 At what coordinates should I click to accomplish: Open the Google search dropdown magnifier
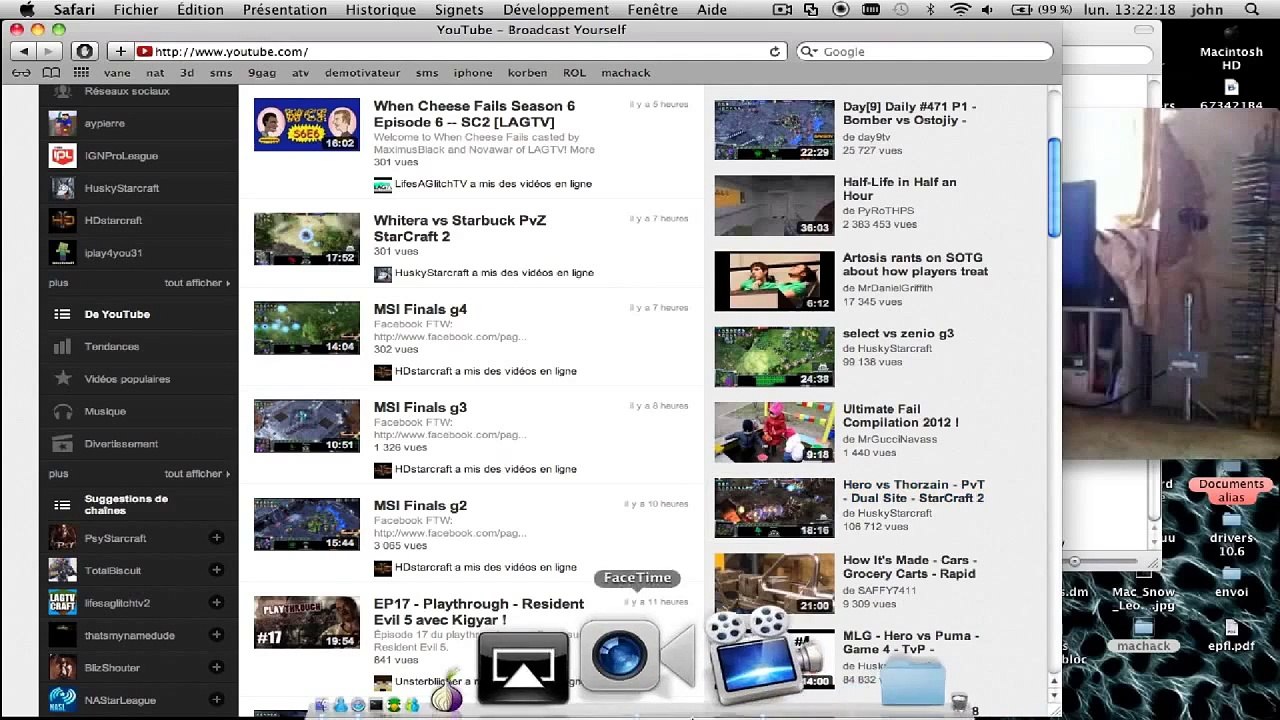(810, 52)
